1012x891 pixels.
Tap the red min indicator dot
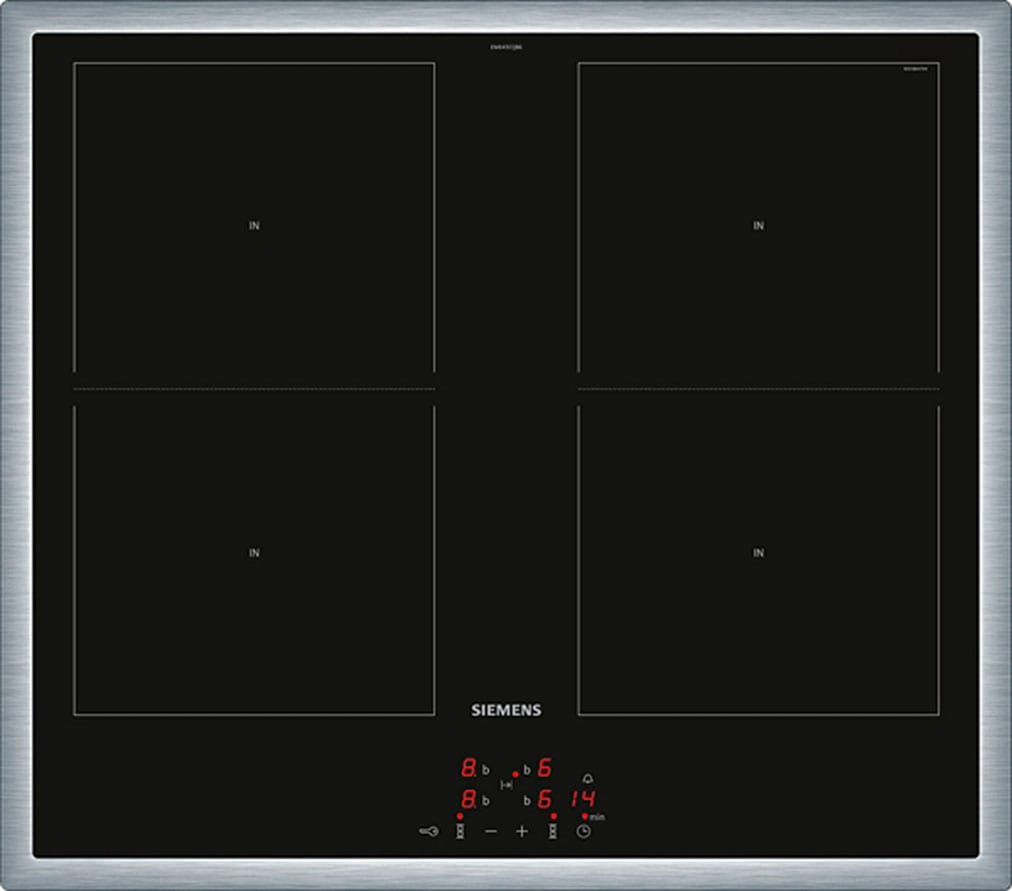coord(585,816)
